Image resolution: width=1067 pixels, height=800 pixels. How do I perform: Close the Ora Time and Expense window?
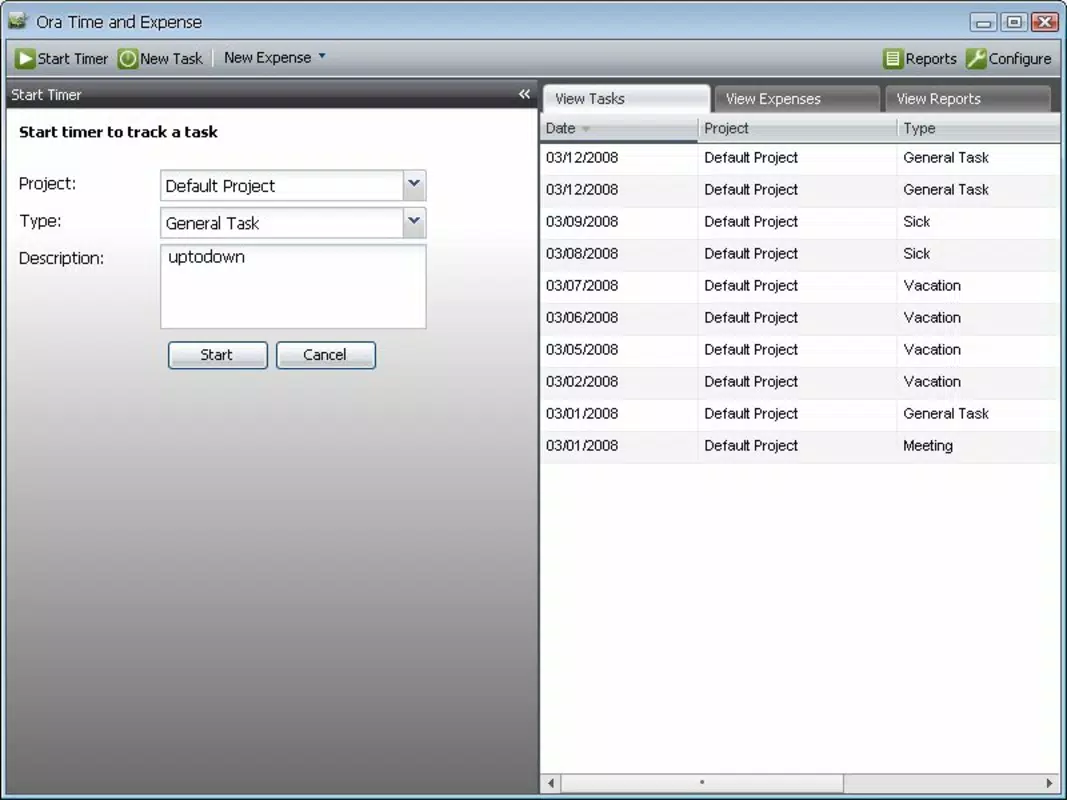[1045, 22]
